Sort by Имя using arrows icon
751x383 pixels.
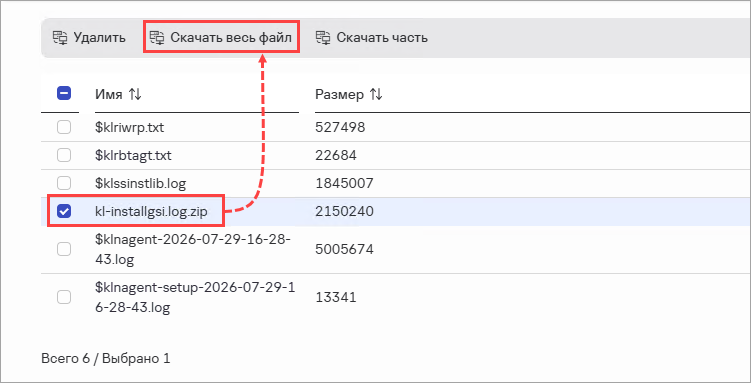click(x=135, y=95)
